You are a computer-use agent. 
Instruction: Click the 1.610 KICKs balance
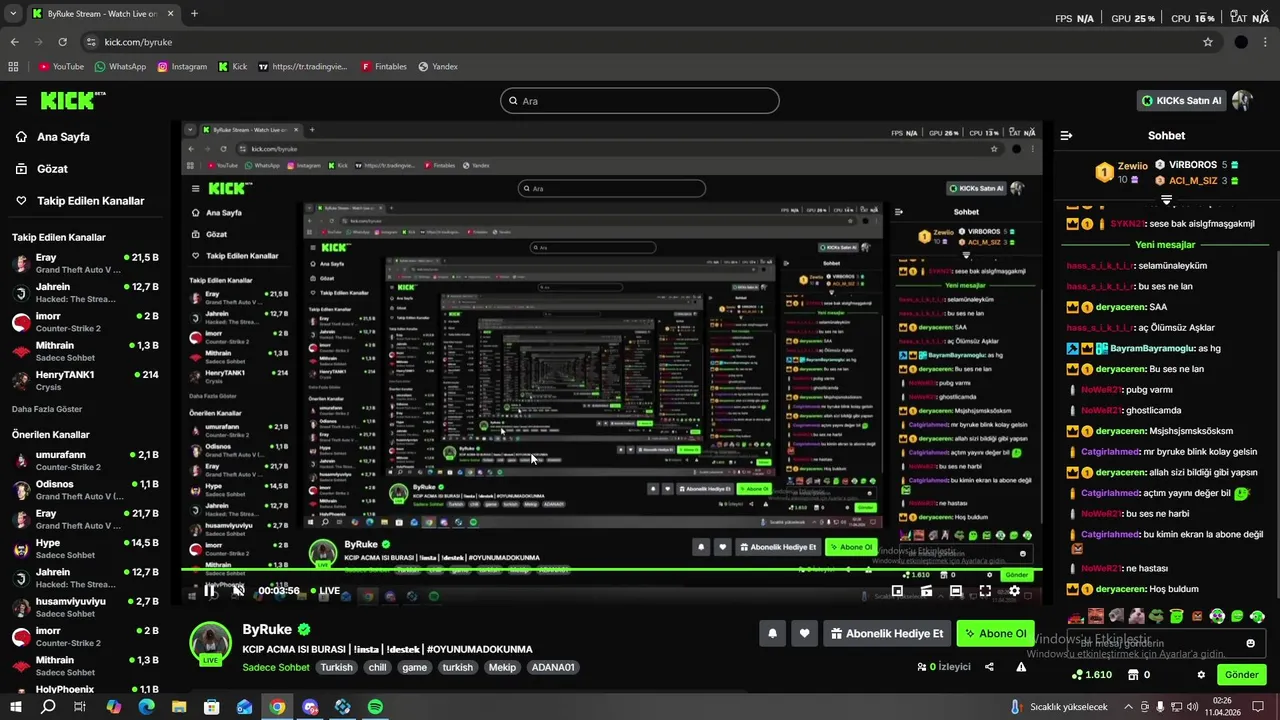(x=1091, y=675)
